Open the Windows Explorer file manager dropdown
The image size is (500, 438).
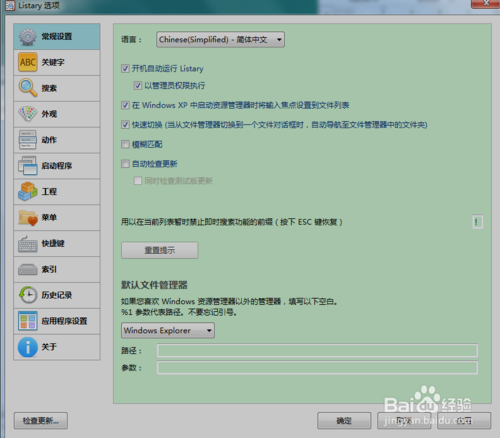point(168,331)
